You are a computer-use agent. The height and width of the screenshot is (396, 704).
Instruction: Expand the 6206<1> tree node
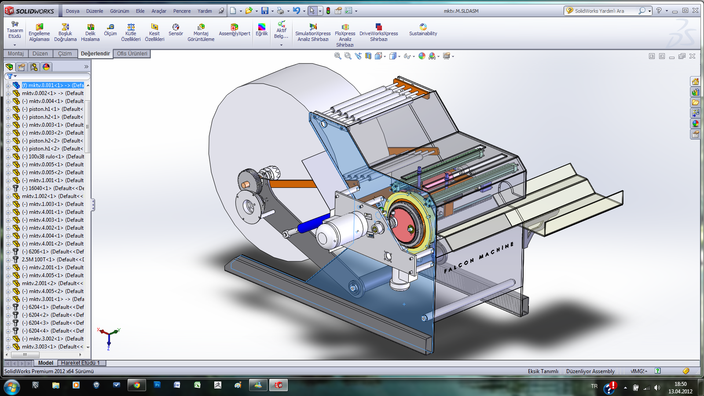click(8, 252)
